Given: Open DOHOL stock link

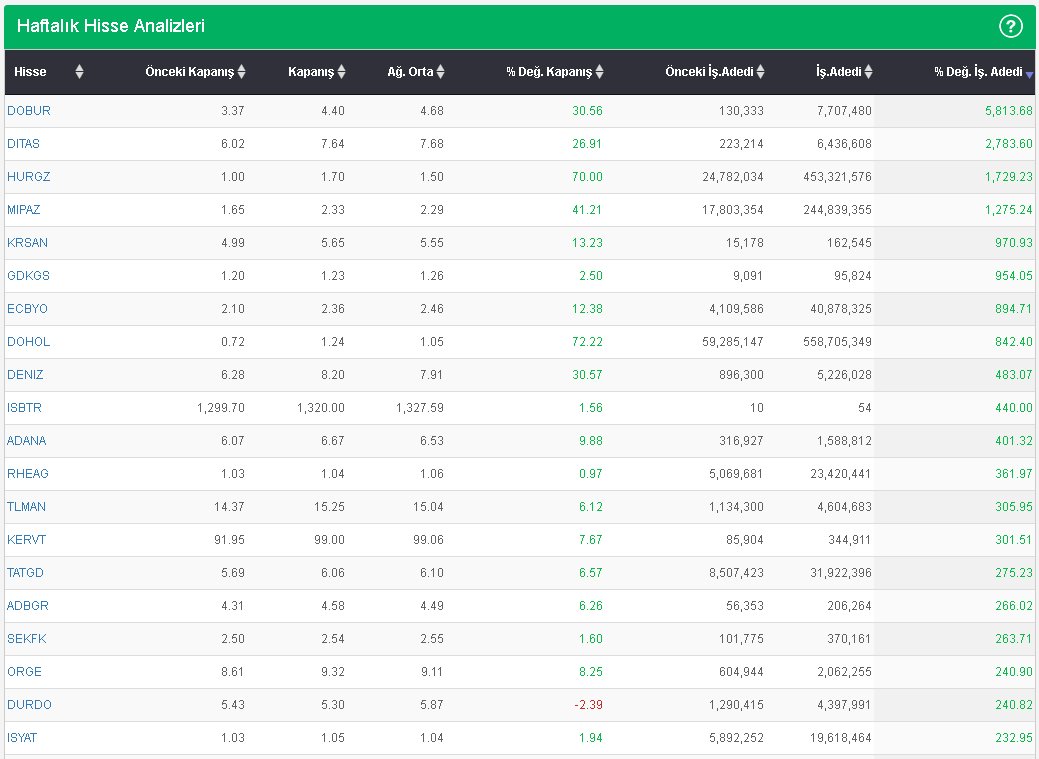Looking at the screenshot, I should pos(28,342).
